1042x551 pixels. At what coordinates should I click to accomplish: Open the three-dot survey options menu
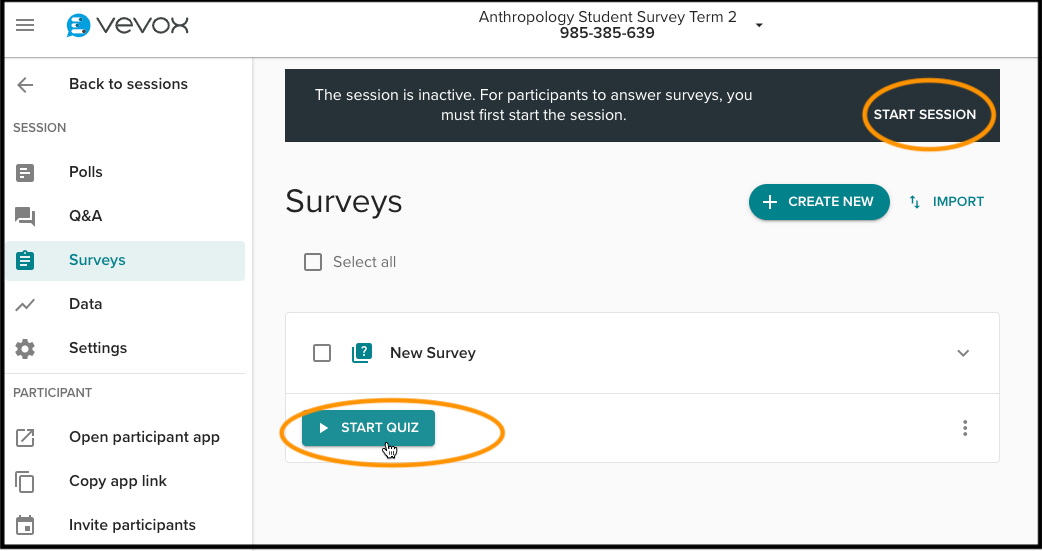coord(965,428)
